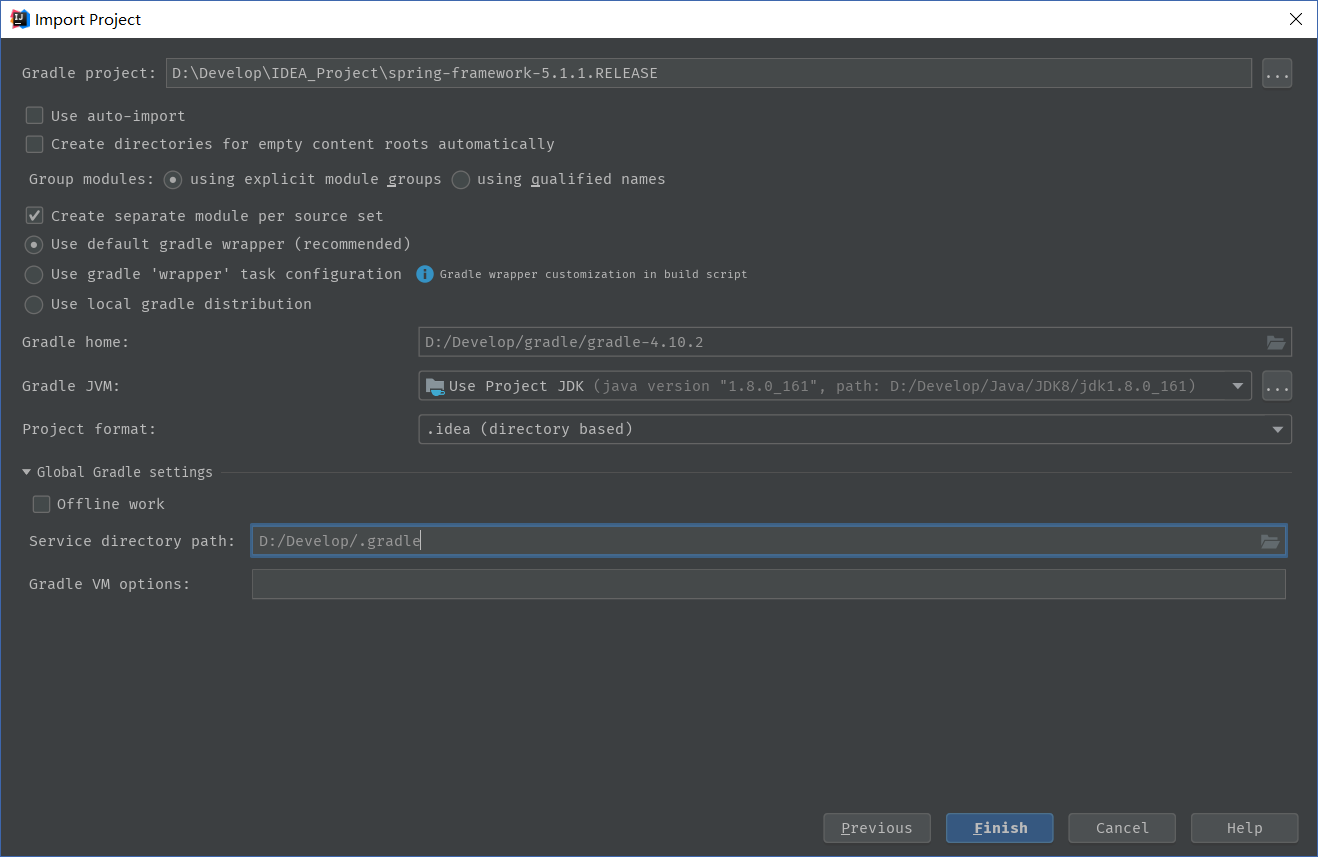Click the 'Gradle wrapper customization in build script' text
This screenshot has height=857, width=1318.
pyautogui.click(x=594, y=274)
